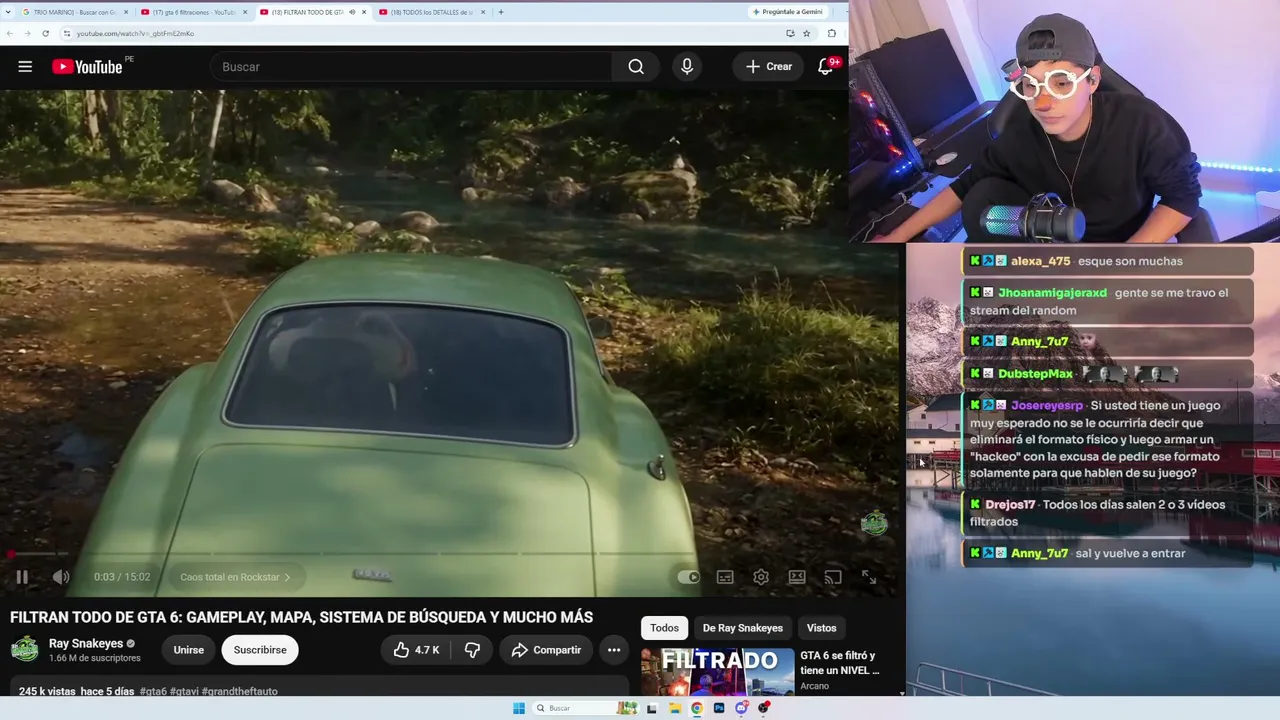This screenshot has height=720, width=1280.
Task: Open the Caos total en Rockstar chapter
Action: pos(235,577)
